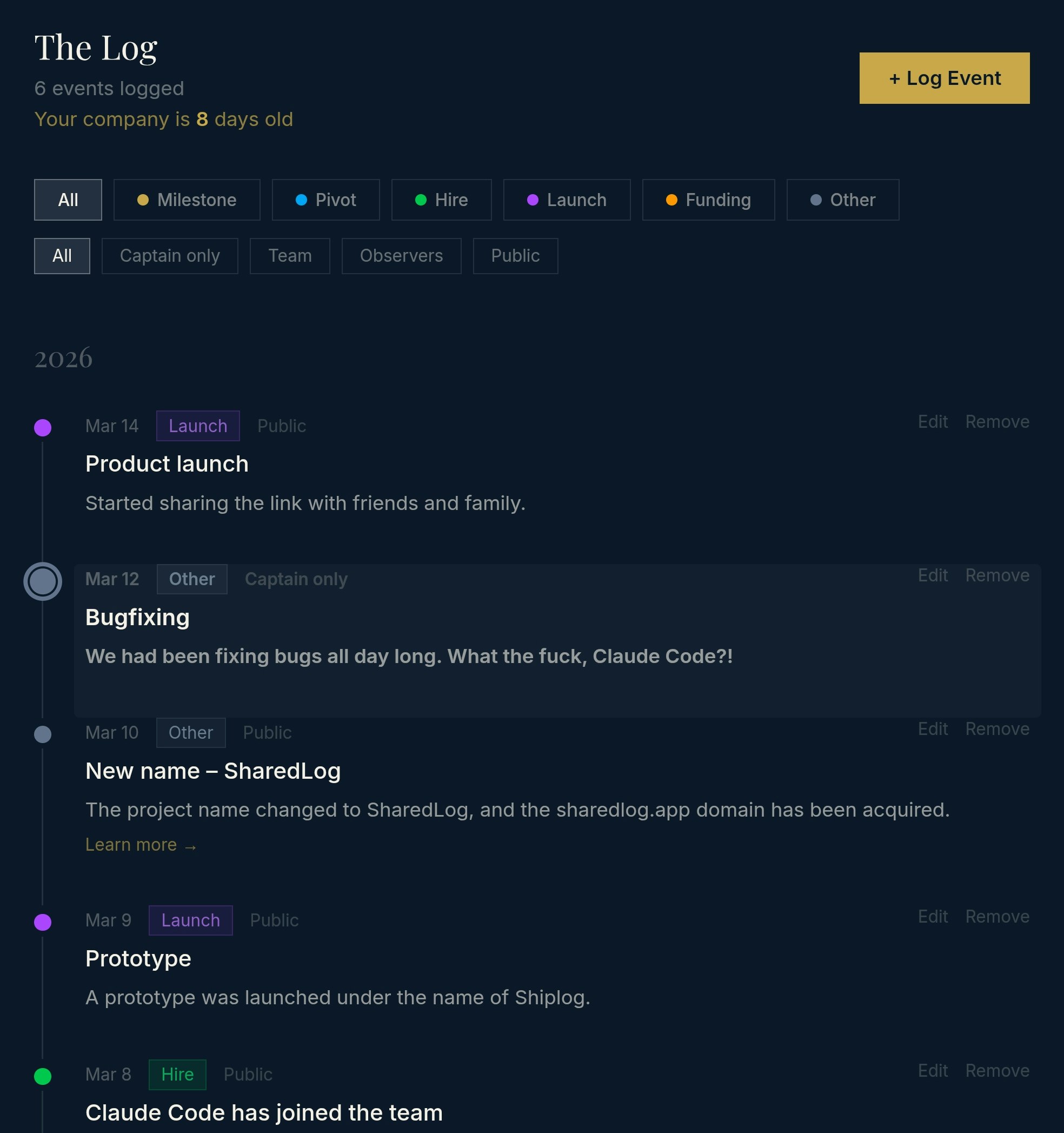This screenshot has width=1064, height=1133.
Task: Toggle the Captain only visibility filter
Action: 169,256
